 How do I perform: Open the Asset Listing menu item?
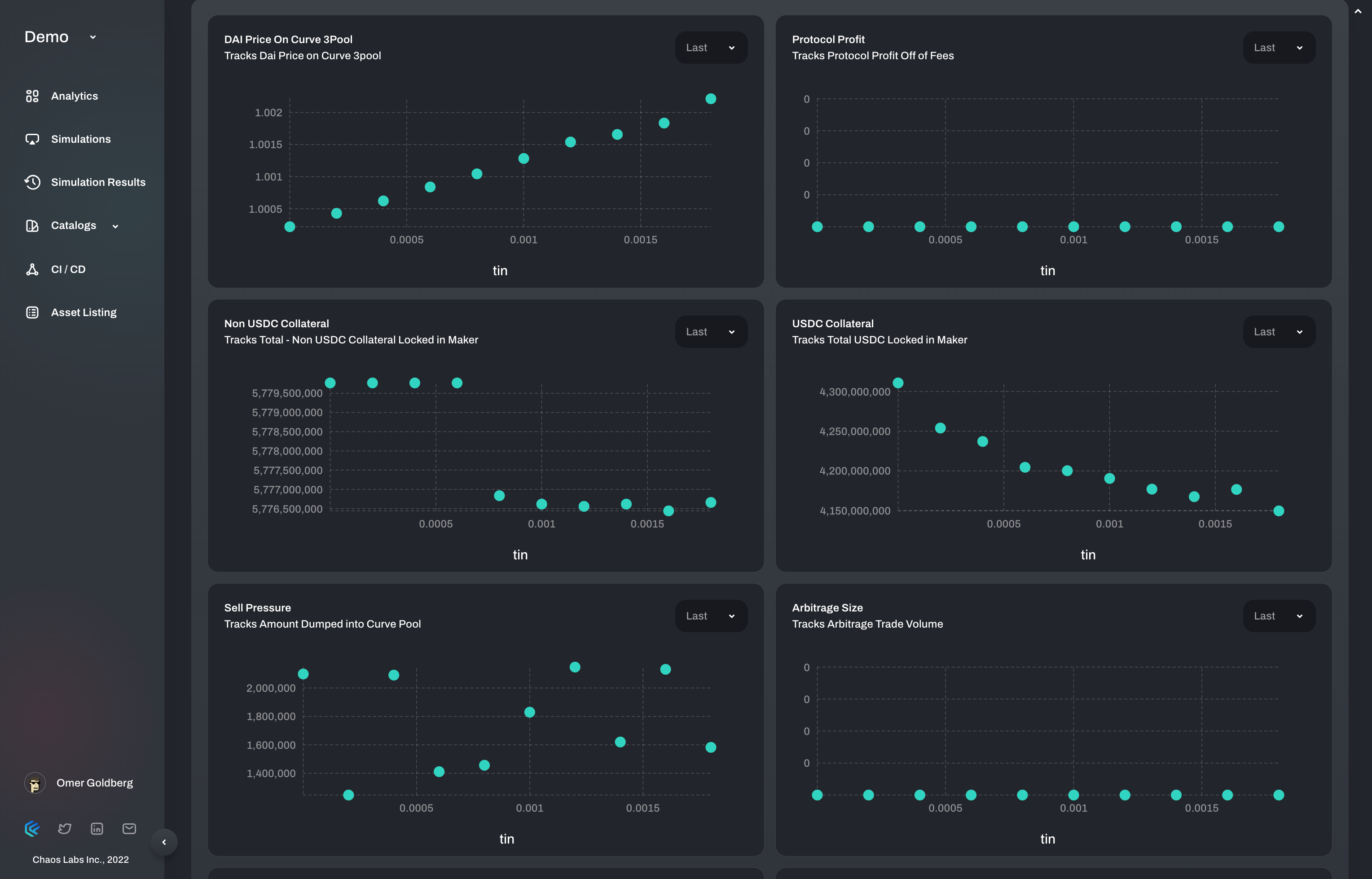[84, 312]
